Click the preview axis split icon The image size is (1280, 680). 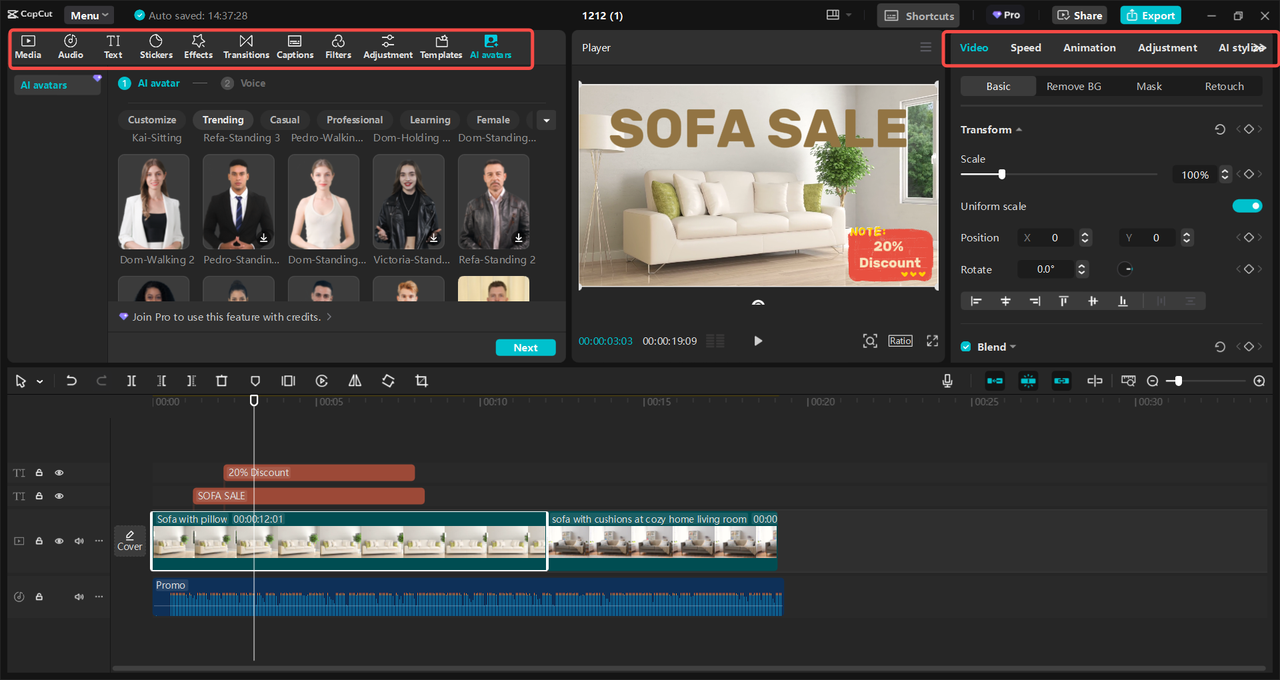click(1095, 381)
